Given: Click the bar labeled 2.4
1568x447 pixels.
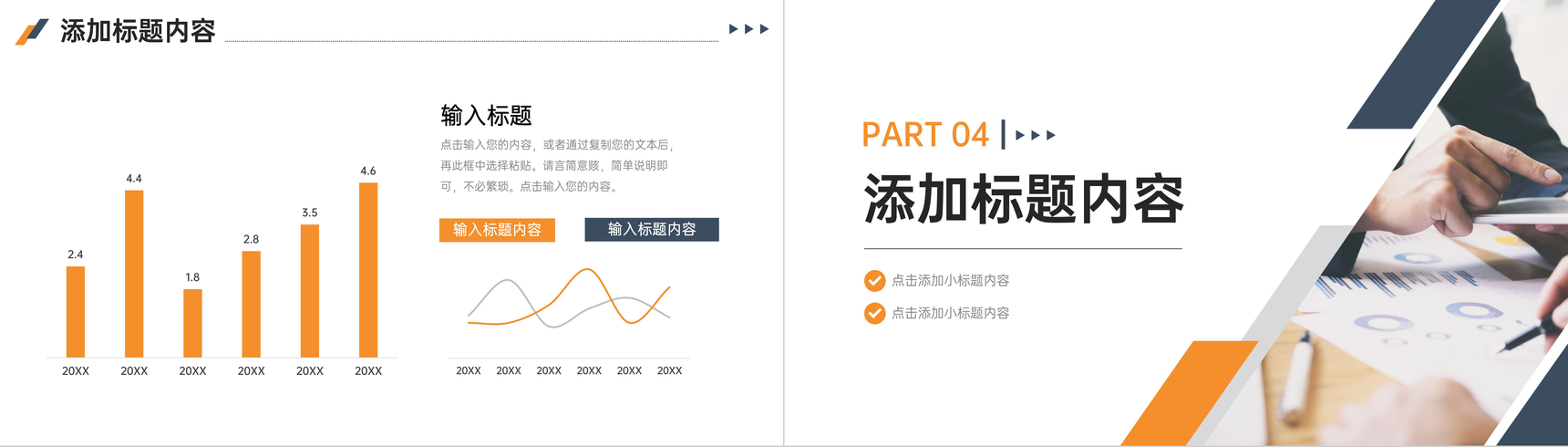Looking at the screenshot, I should pos(76,311).
